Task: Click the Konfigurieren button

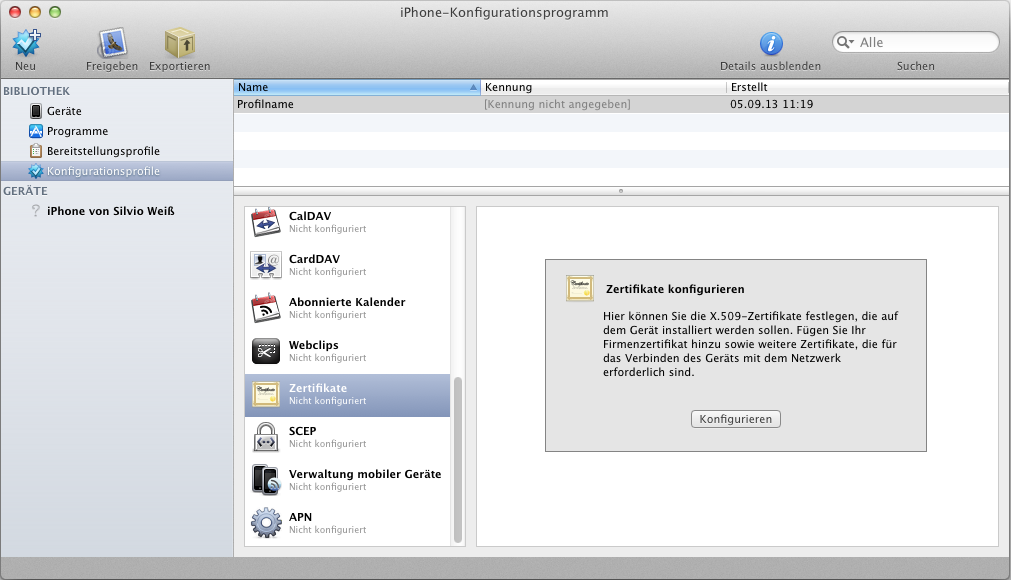Action: pyautogui.click(x=736, y=419)
